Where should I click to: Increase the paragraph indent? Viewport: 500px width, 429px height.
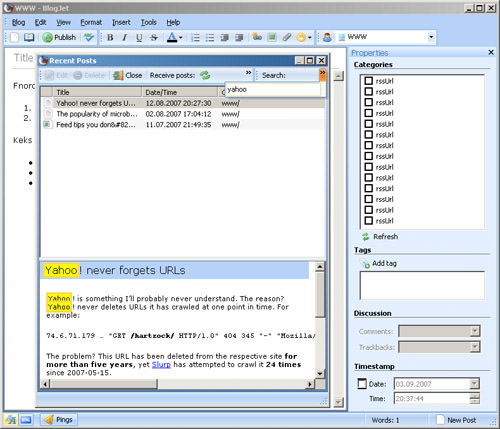point(239,38)
